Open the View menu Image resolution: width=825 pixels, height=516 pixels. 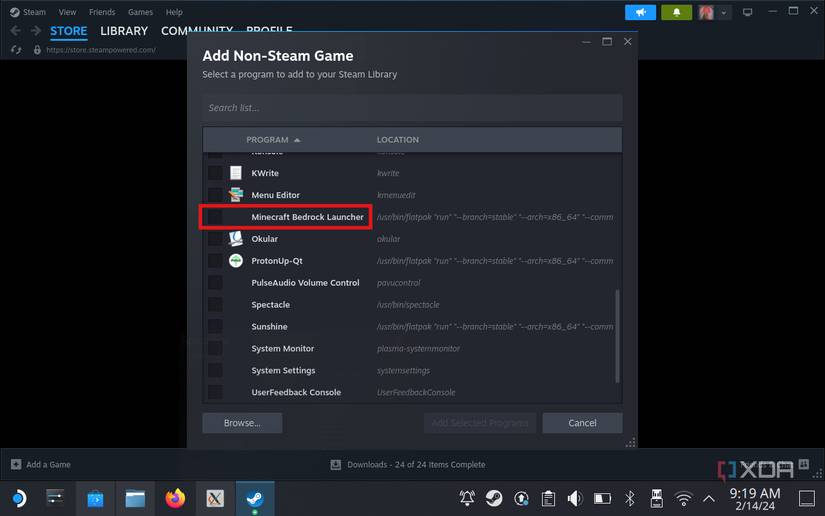(x=67, y=12)
